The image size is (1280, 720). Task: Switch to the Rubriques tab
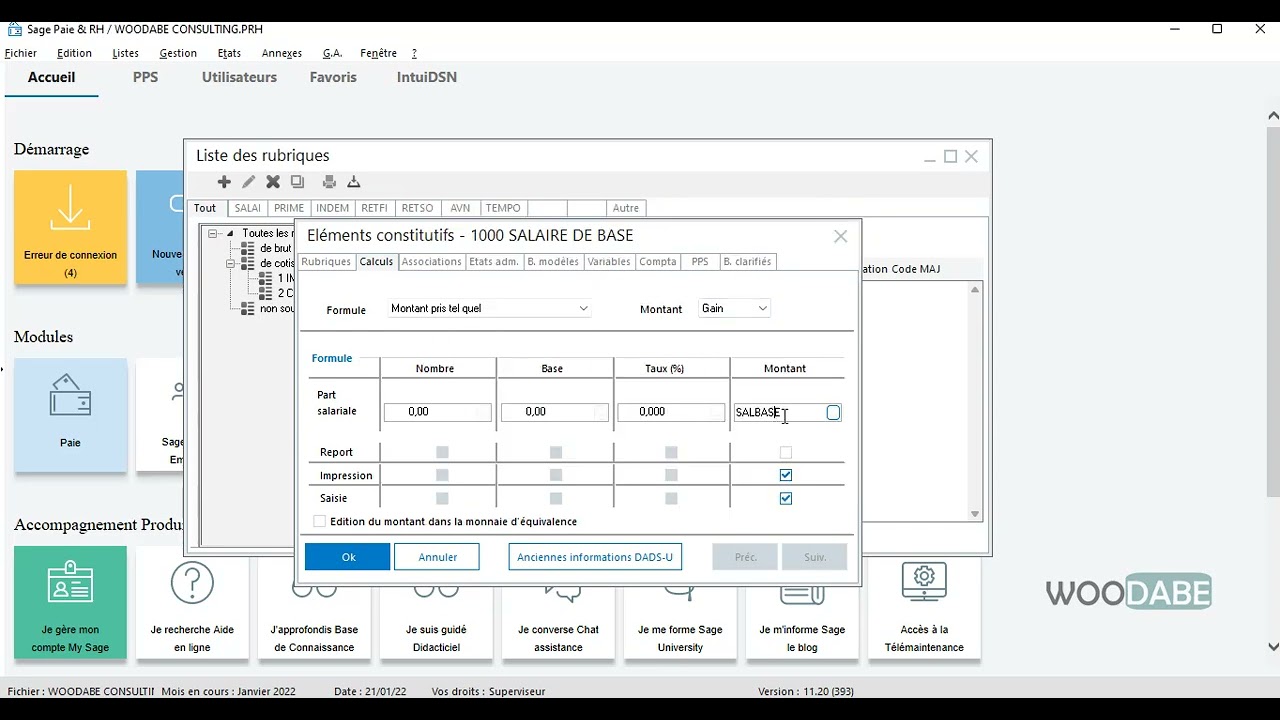[326, 262]
